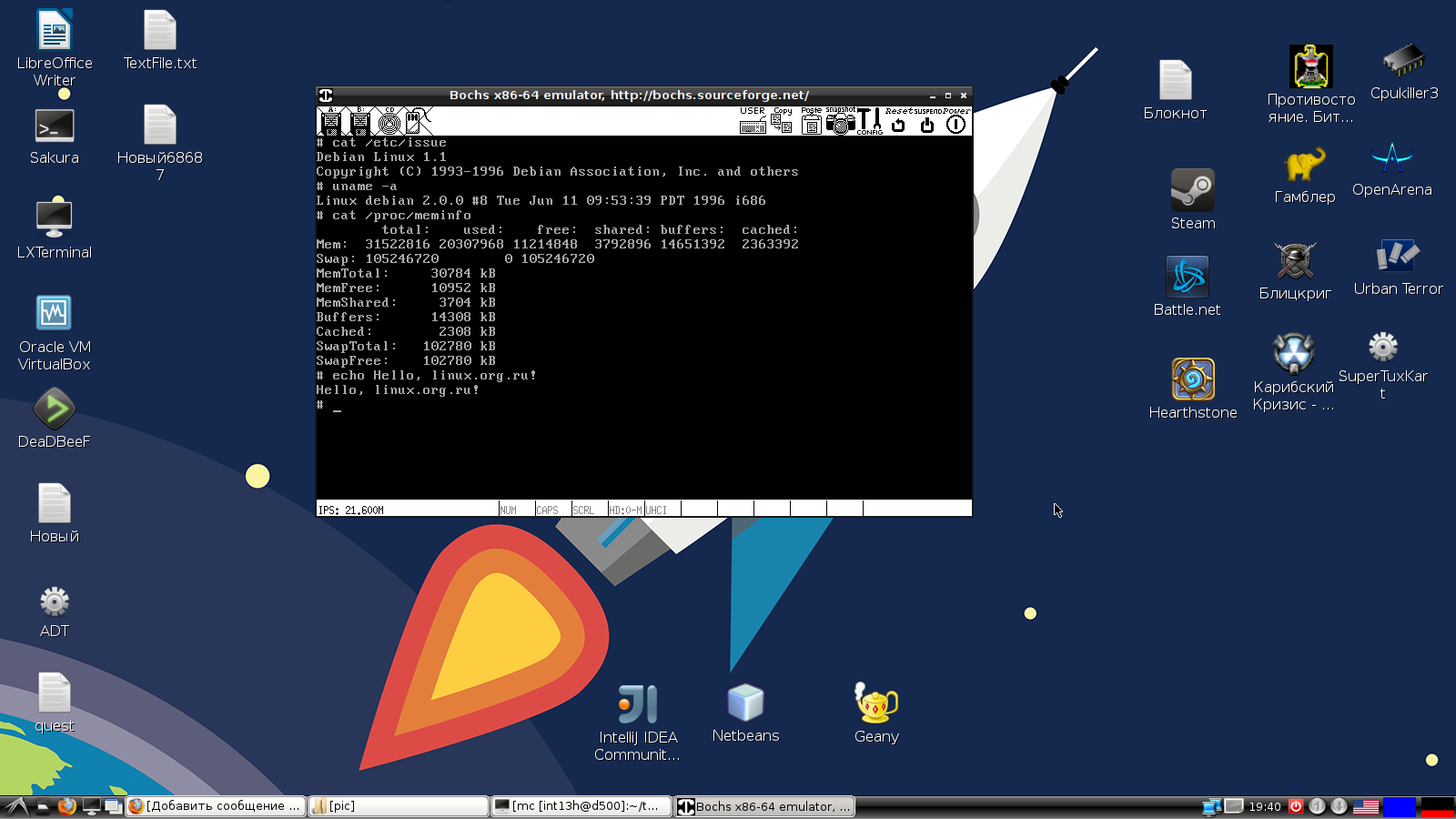This screenshot has width=1456, height=819.
Task: Click show desktop windows icon on taskbar
Action: pos(113,806)
